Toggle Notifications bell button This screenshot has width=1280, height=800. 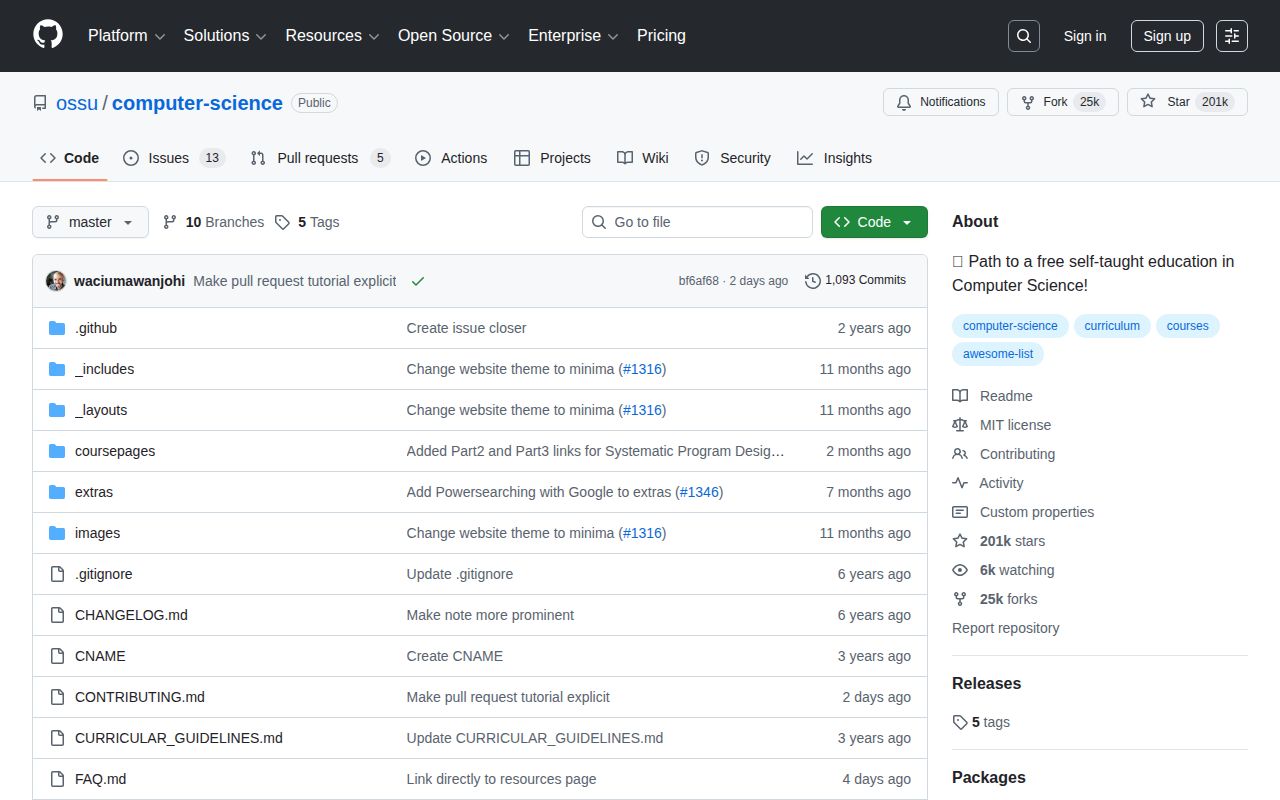coord(940,102)
